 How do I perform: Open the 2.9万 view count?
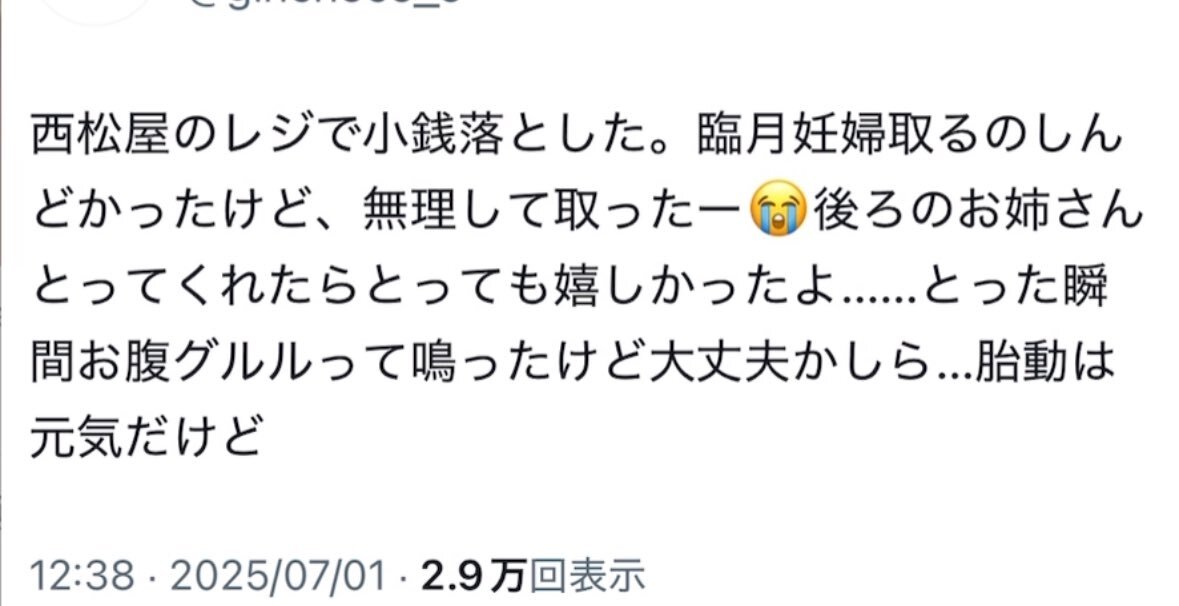[473, 577]
